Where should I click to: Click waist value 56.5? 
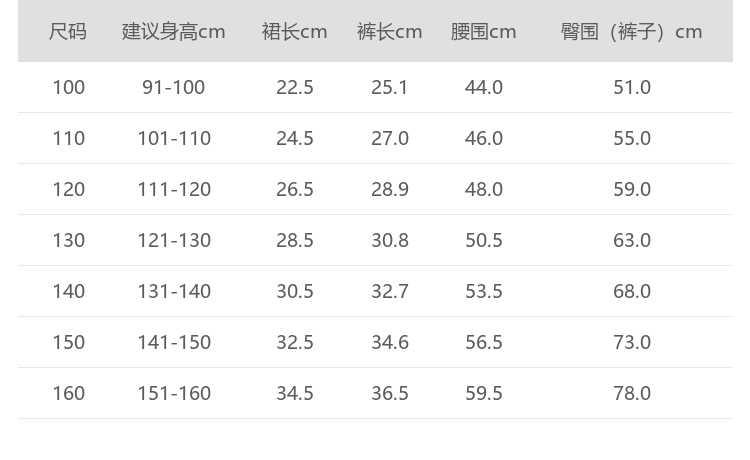[483, 342]
